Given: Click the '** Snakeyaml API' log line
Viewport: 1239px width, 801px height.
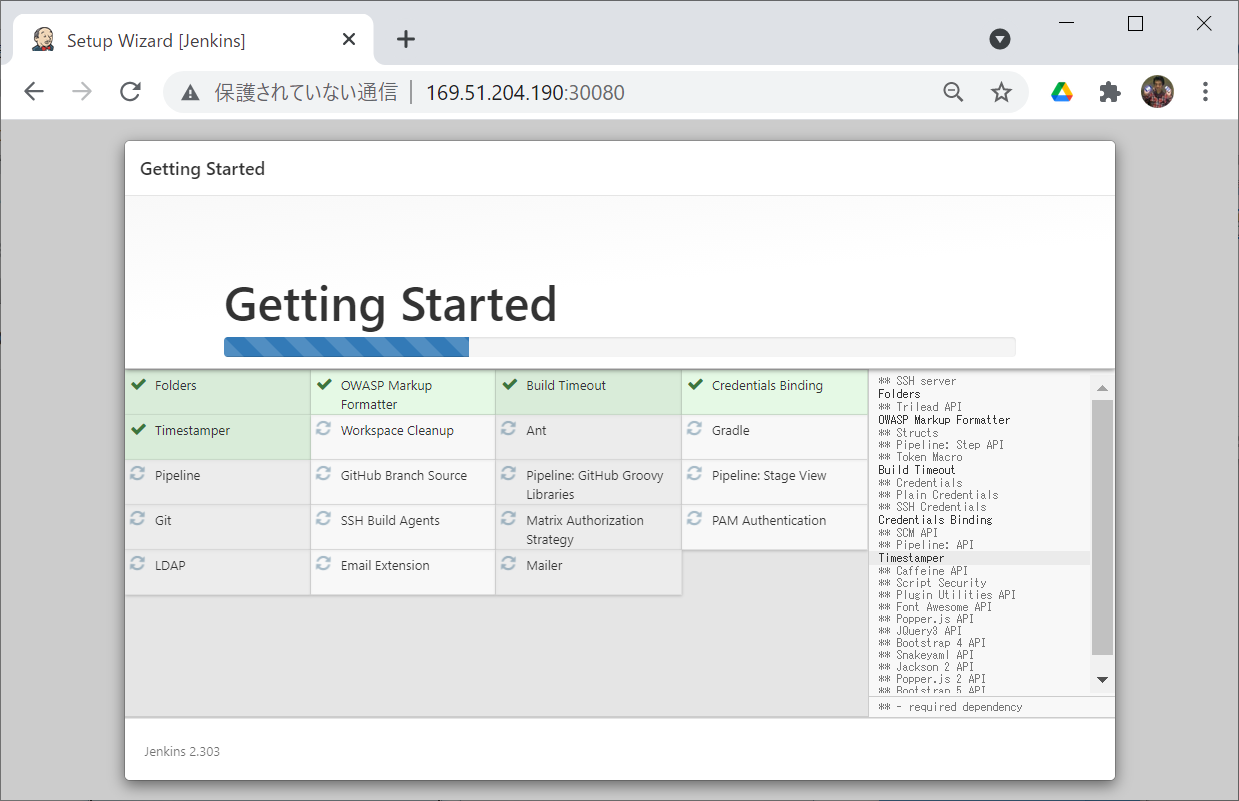Looking at the screenshot, I should tap(926, 655).
